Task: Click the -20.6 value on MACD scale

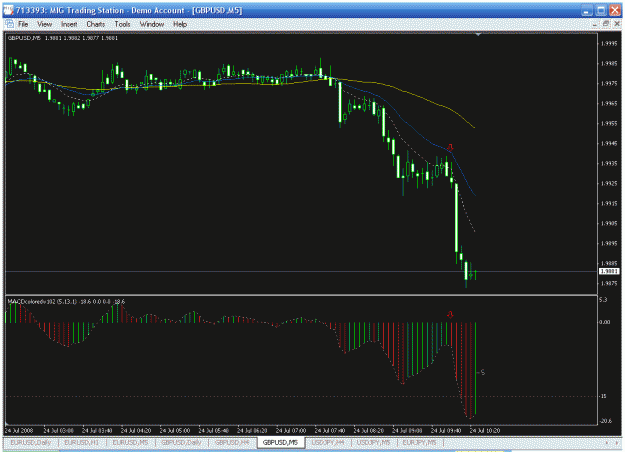Action: 605,421
